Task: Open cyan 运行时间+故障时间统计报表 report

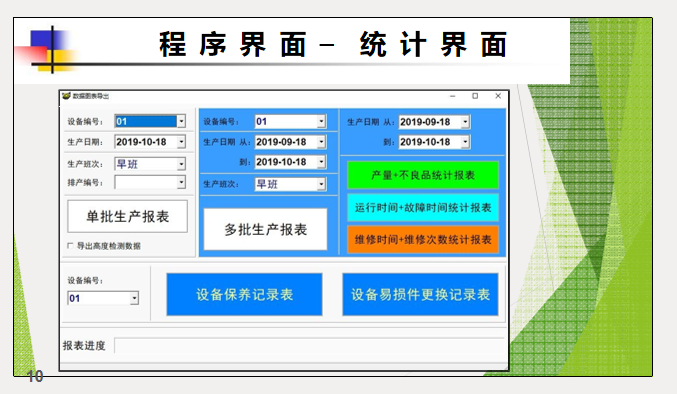Action: 423,208
